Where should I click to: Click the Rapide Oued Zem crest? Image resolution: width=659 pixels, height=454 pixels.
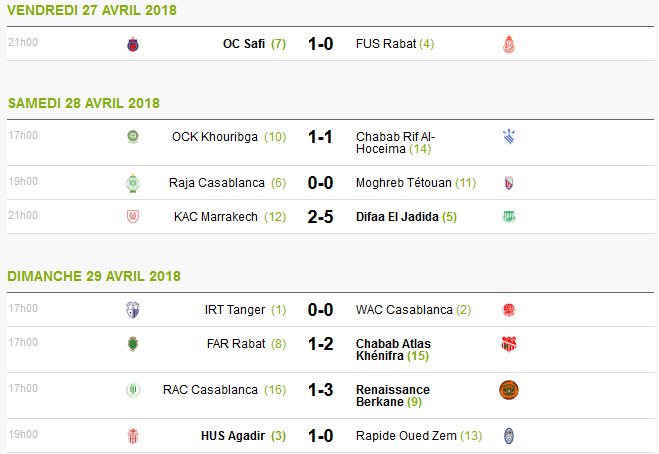pos(509,436)
